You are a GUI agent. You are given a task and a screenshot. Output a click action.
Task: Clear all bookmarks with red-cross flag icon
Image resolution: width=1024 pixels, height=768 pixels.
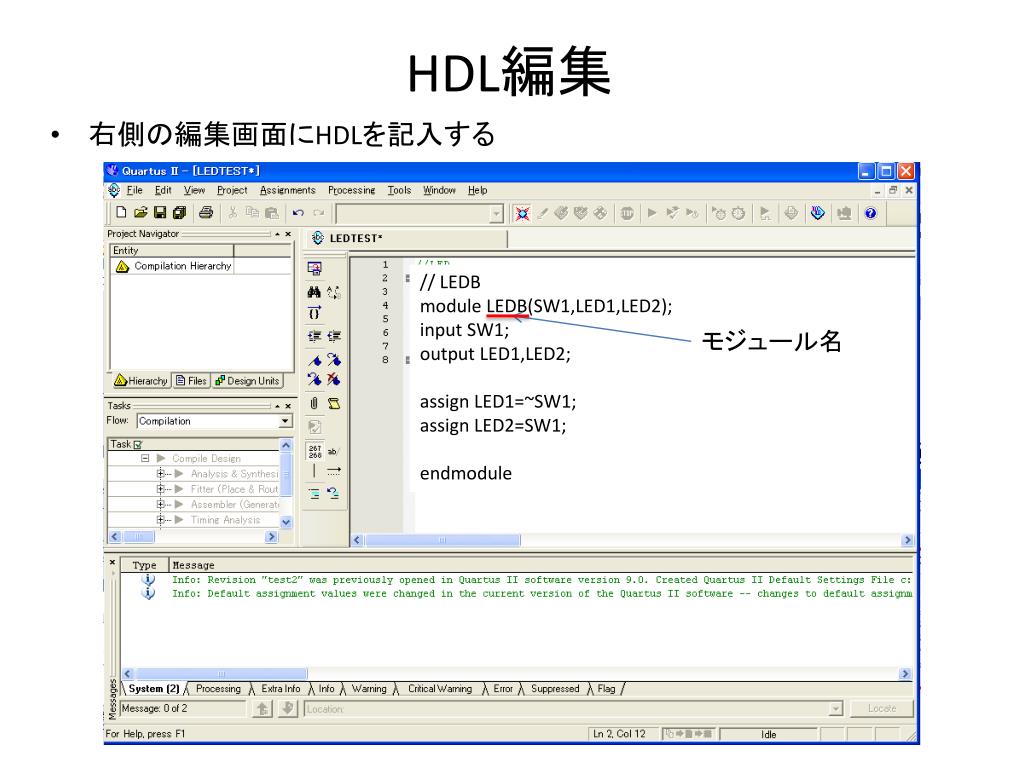point(334,379)
